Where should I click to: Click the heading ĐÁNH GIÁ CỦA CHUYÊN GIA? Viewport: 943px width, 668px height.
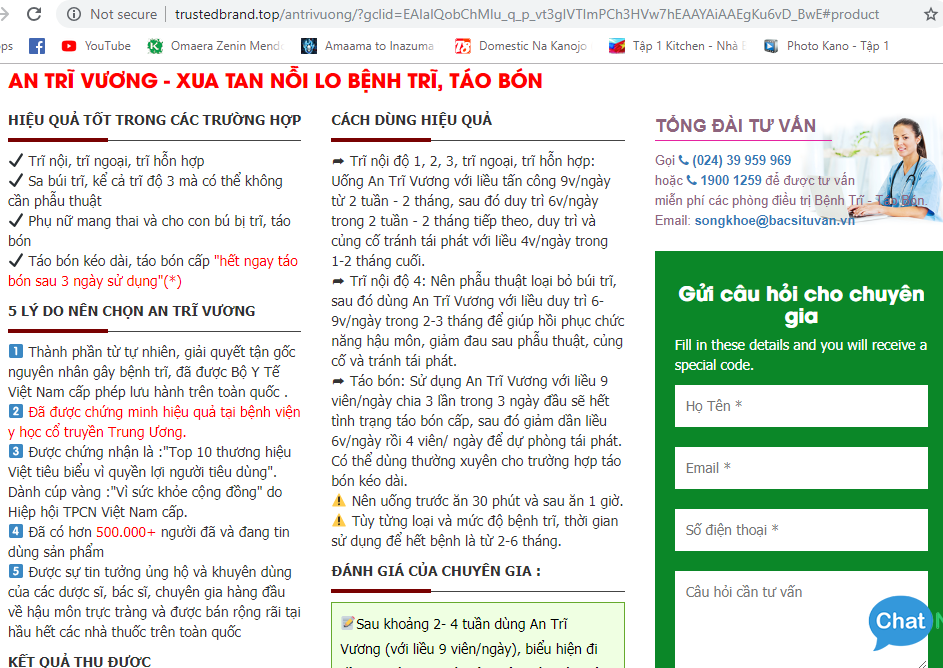pyautogui.click(x=436, y=571)
